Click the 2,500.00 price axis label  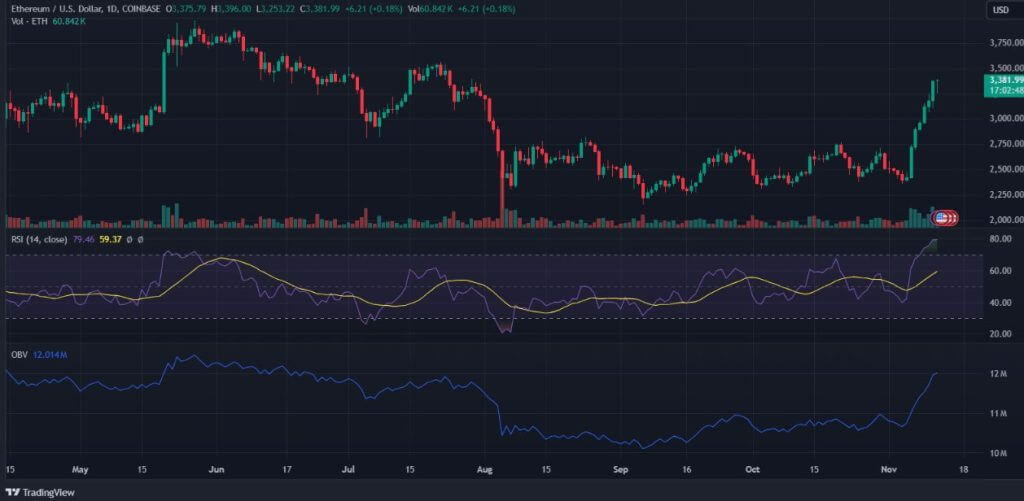1006,169
